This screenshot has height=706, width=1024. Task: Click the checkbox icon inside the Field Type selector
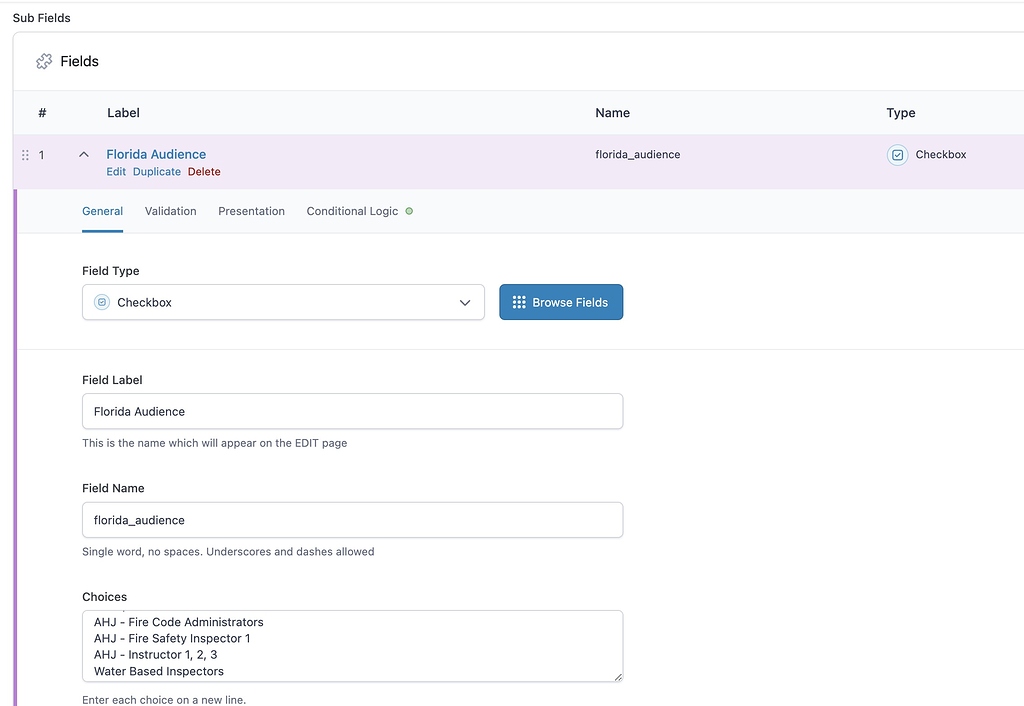[x=101, y=301]
